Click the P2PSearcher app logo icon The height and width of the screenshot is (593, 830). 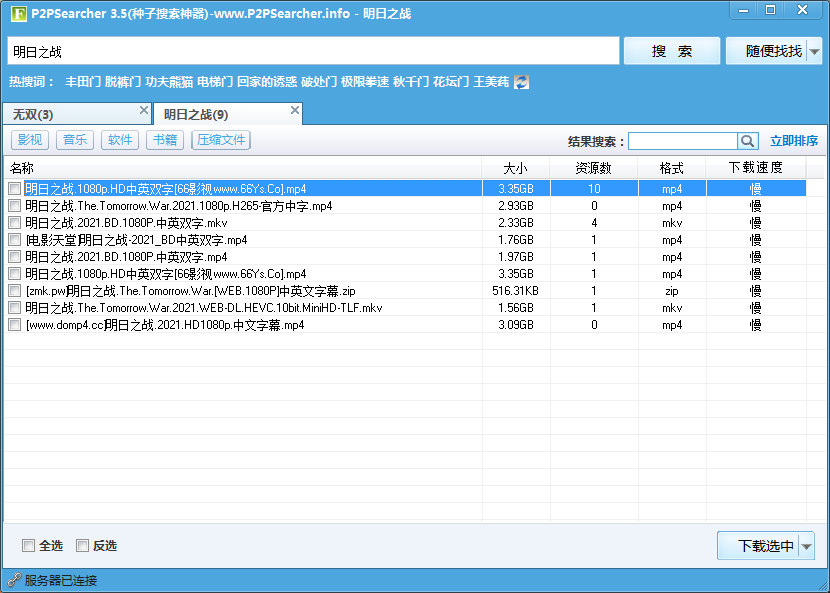coord(19,13)
